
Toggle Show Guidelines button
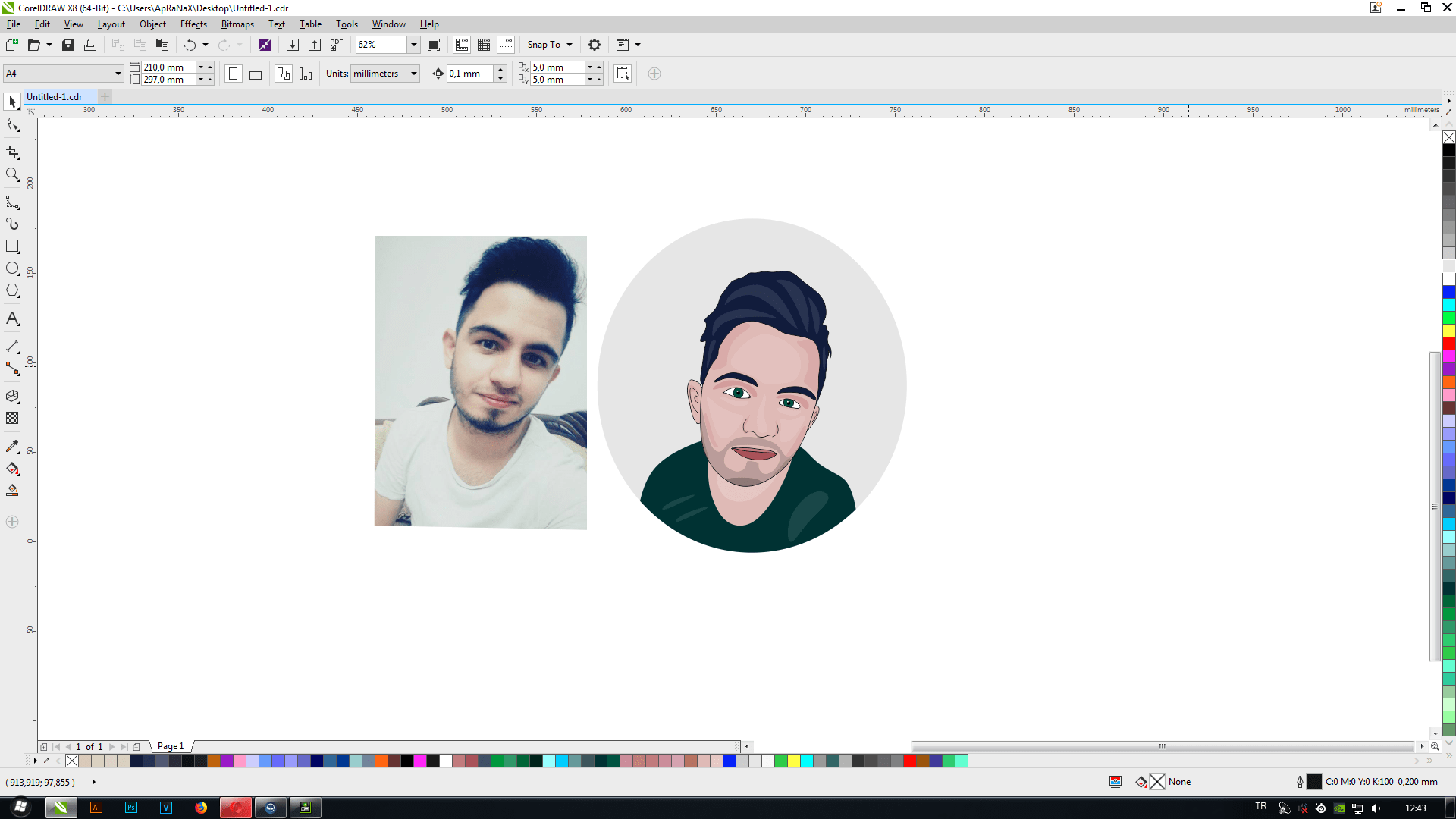point(506,45)
